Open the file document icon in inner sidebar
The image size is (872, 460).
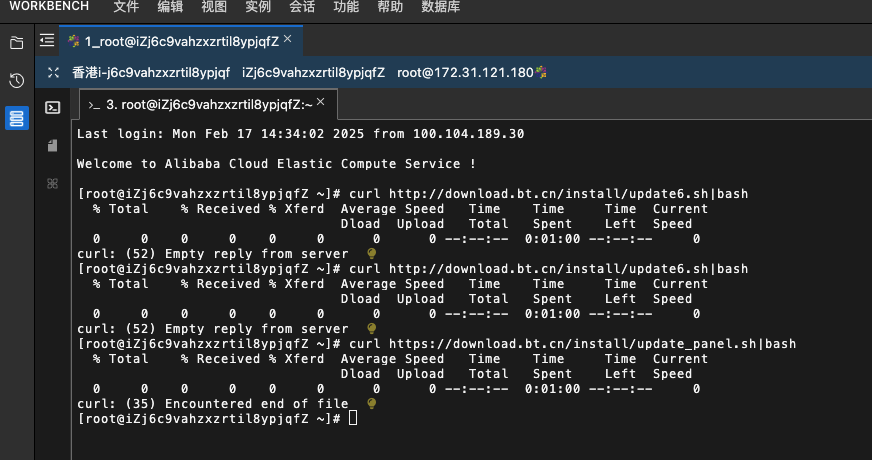pos(53,146)
